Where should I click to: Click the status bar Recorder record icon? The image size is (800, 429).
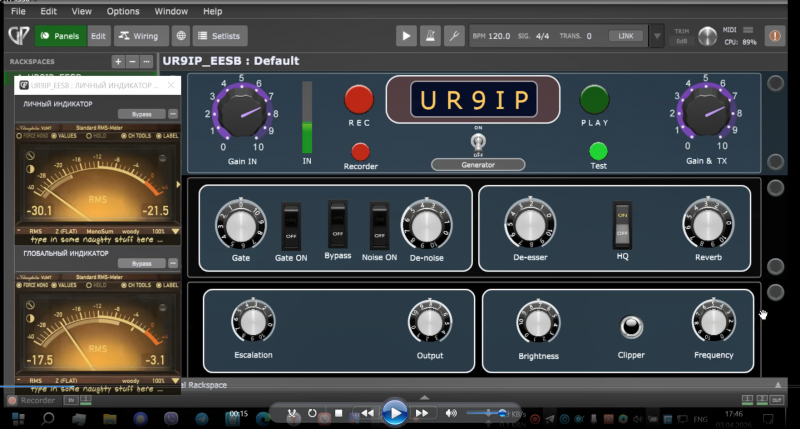pos(12,400)
